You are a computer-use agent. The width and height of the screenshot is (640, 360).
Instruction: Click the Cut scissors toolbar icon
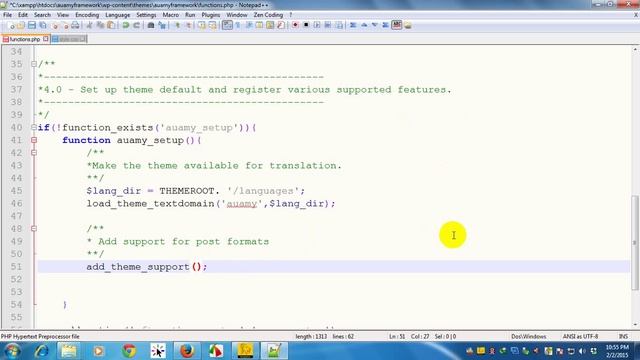click(x=89, y=25)
